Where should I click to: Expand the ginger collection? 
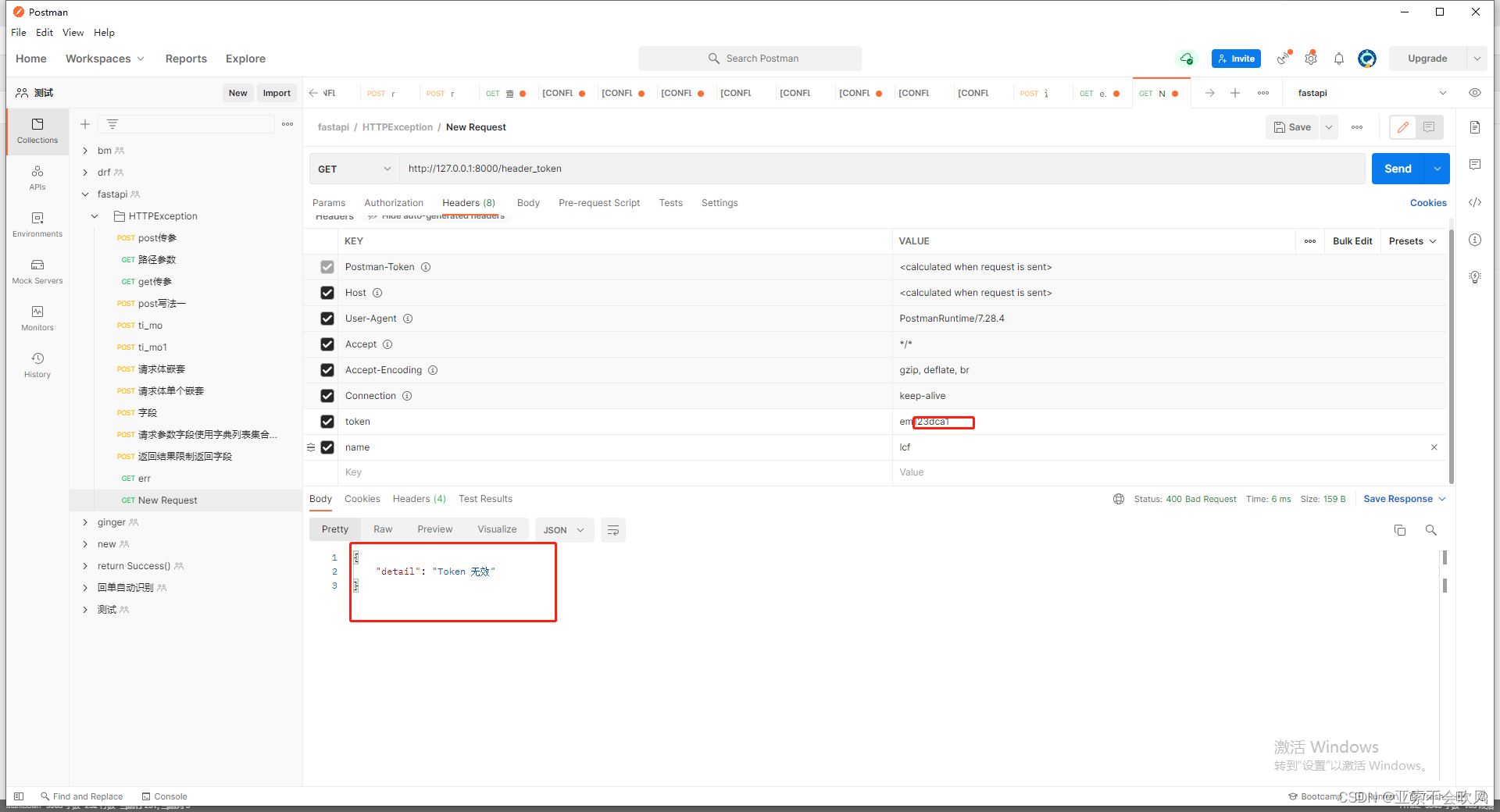[85, 522]
